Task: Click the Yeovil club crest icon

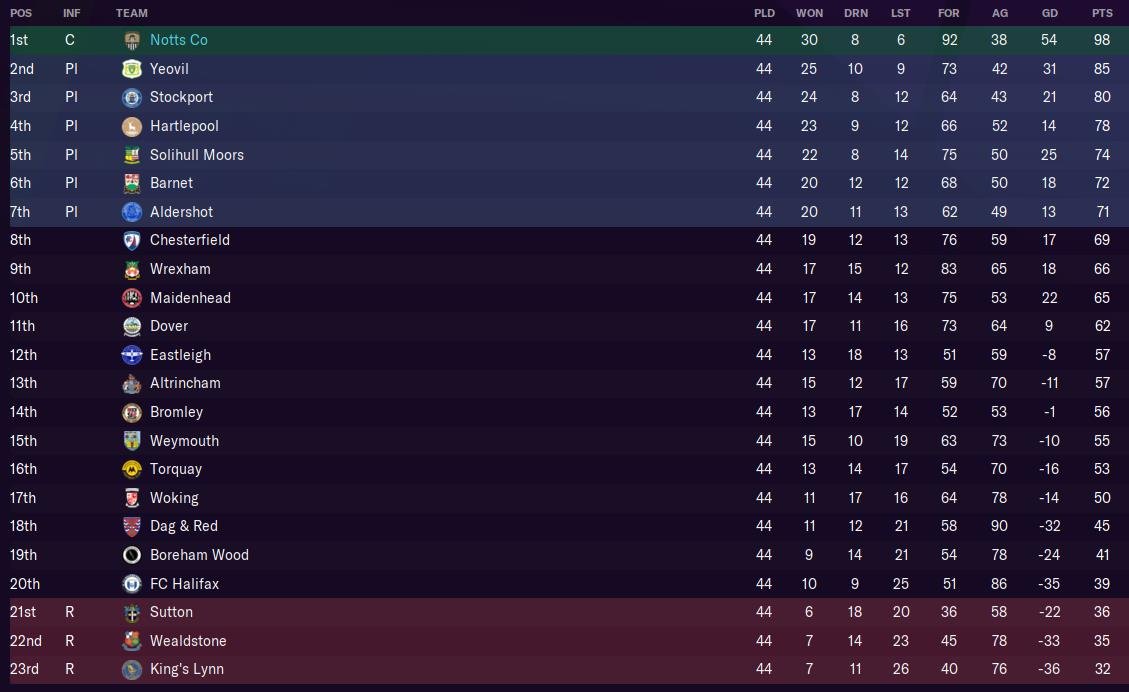Action: (132, 69)
